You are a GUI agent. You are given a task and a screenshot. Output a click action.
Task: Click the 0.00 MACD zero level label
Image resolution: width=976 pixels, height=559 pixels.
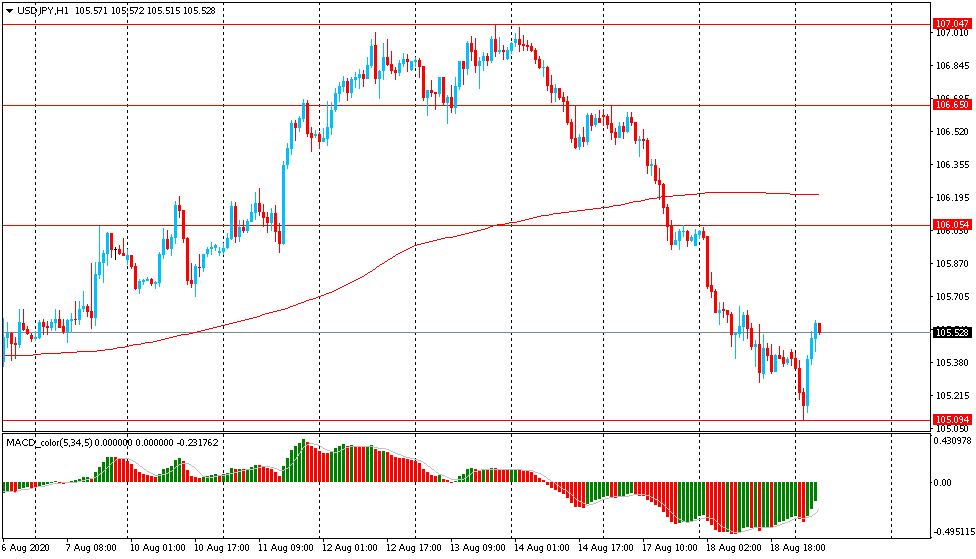[942, 482]
